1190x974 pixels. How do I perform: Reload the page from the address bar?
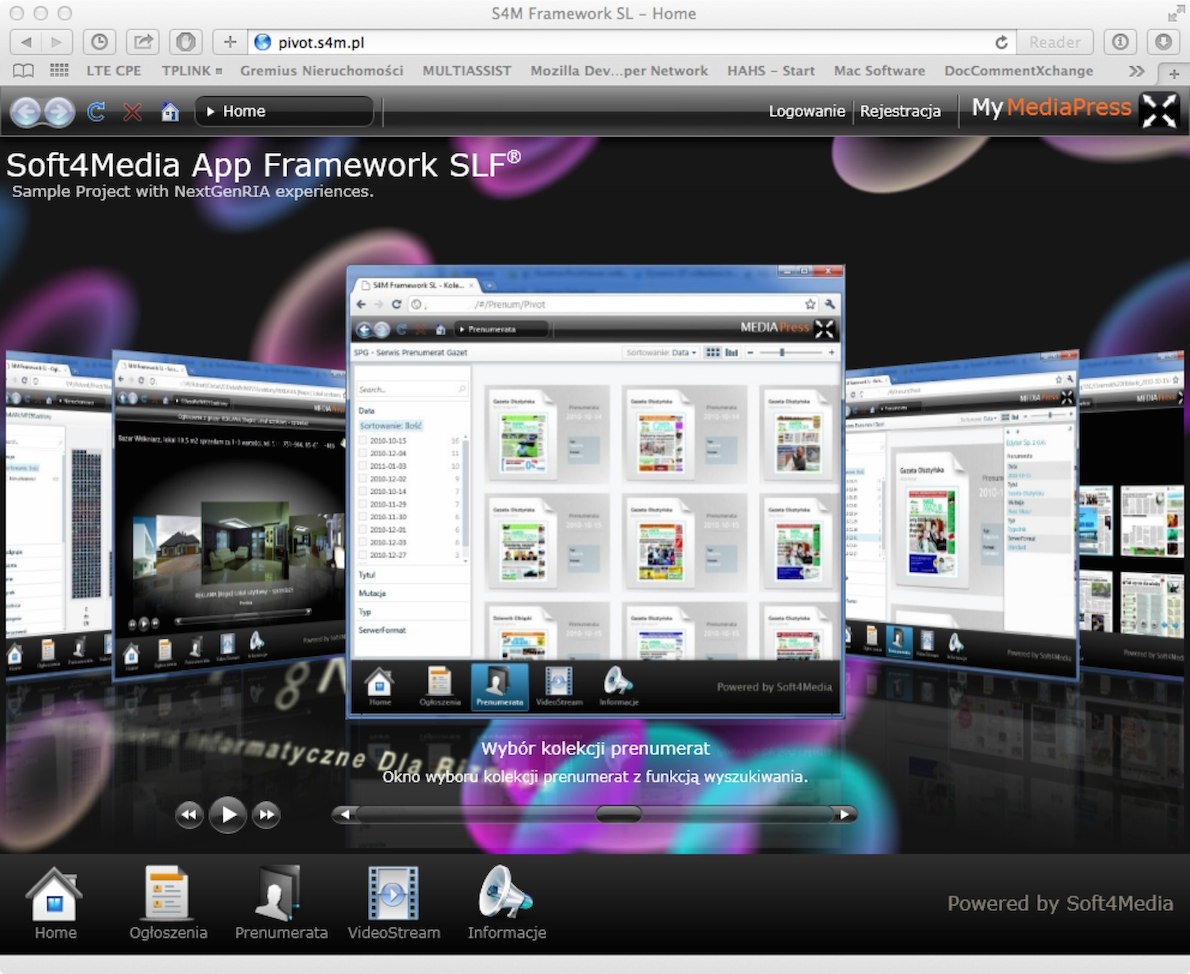(x=1002, y=43)
